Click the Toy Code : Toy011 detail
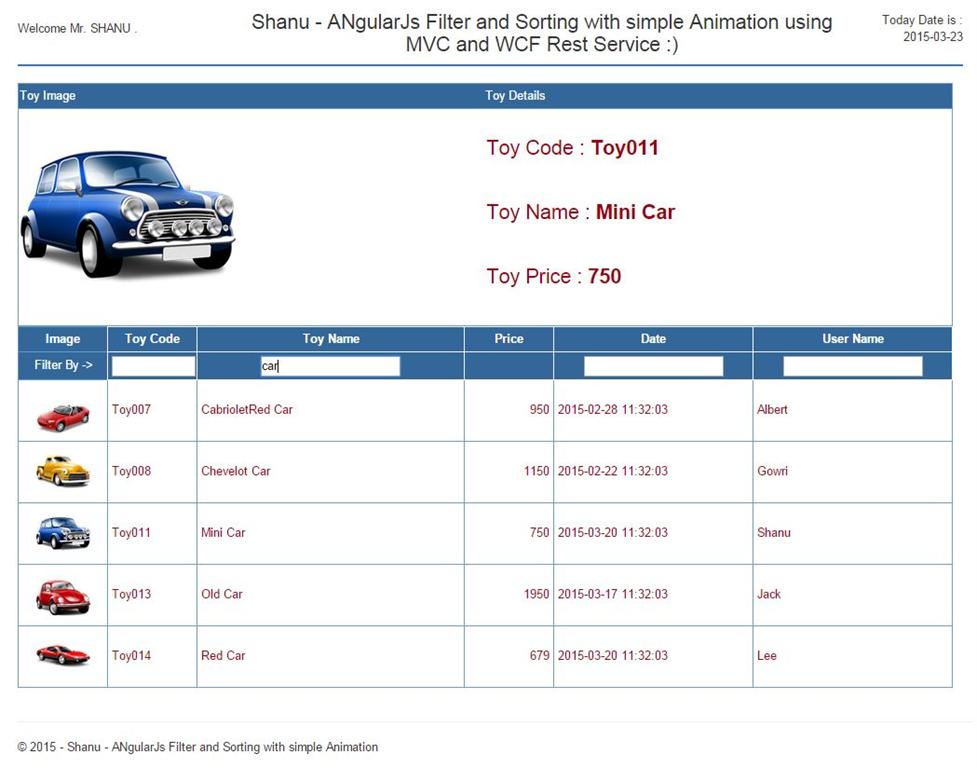This screenshot has height=768, width=977. coord(572,148)
